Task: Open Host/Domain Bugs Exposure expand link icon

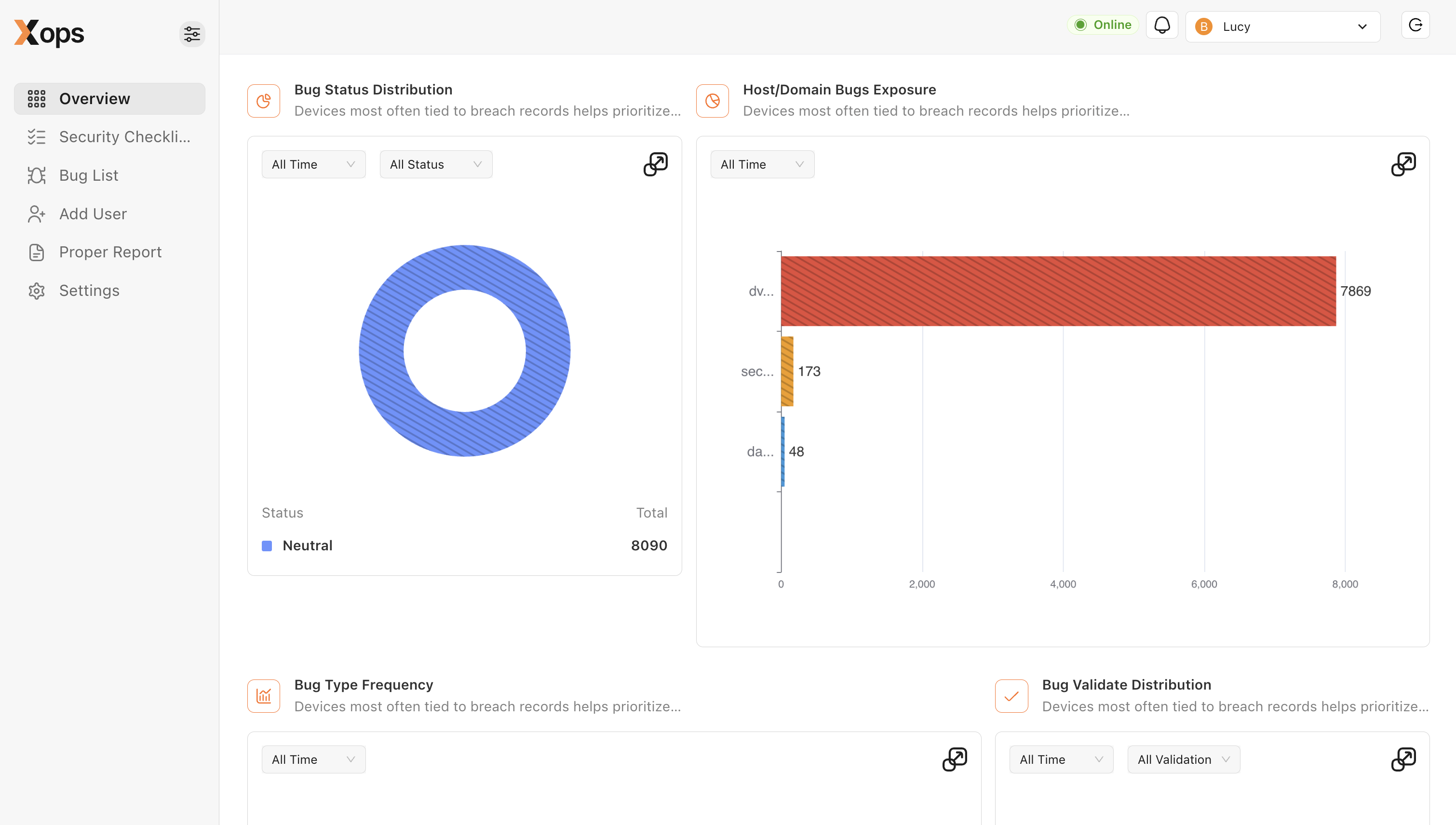Action: point(1402,164)
